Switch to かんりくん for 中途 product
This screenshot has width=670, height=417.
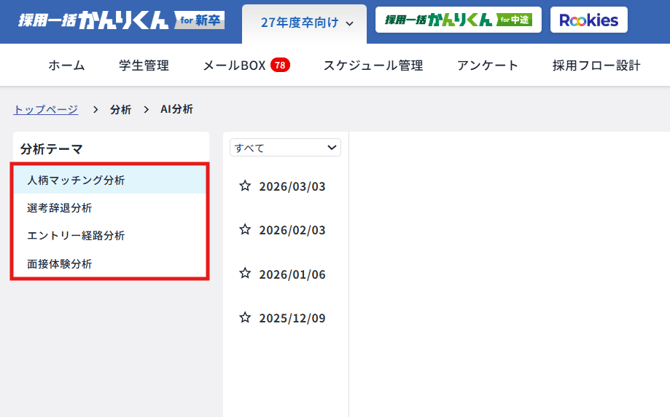458,20
